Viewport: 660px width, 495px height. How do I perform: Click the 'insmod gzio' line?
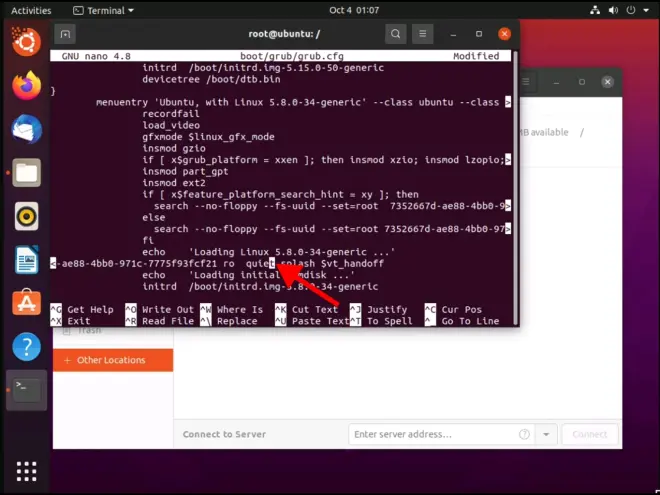174,148
